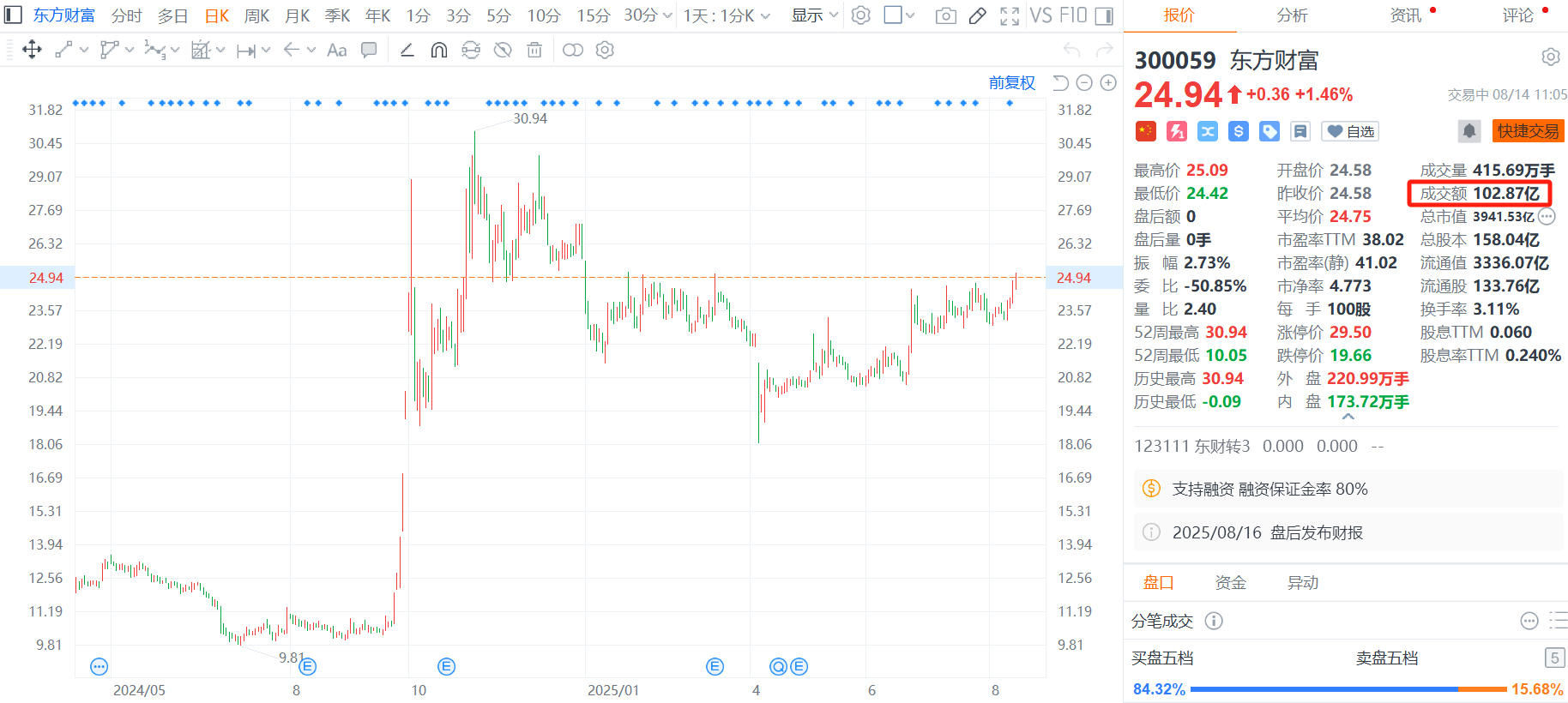Click the VS compare button
This screenshot has width=1568, height=703.
point(1040,15)
